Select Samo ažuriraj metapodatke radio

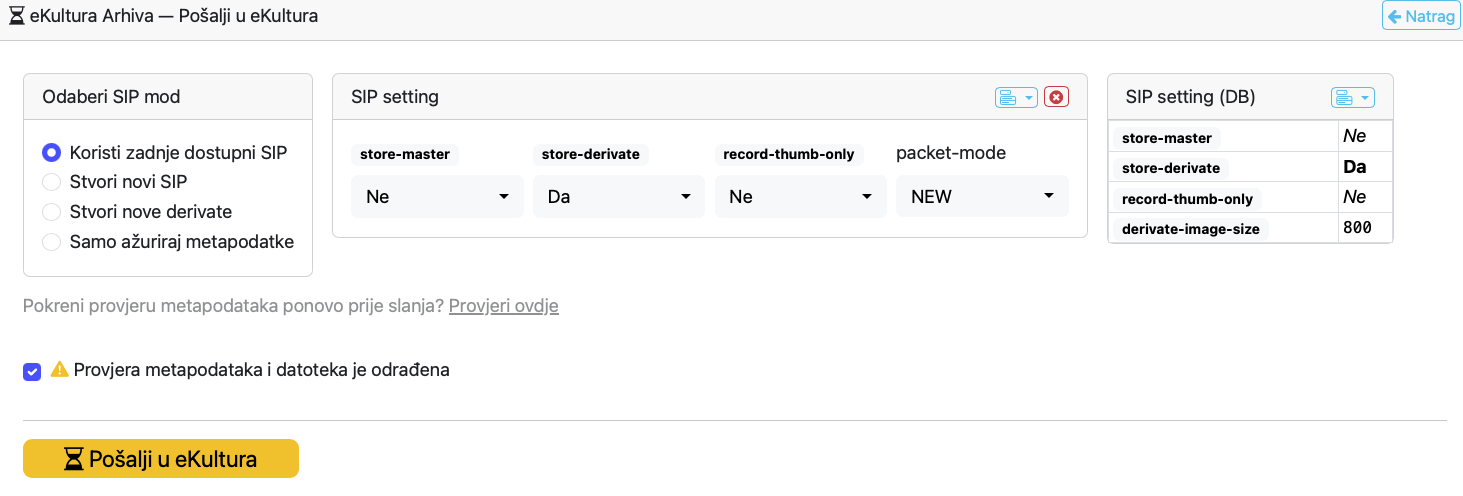pyautogui.click(x=51, y=242)
